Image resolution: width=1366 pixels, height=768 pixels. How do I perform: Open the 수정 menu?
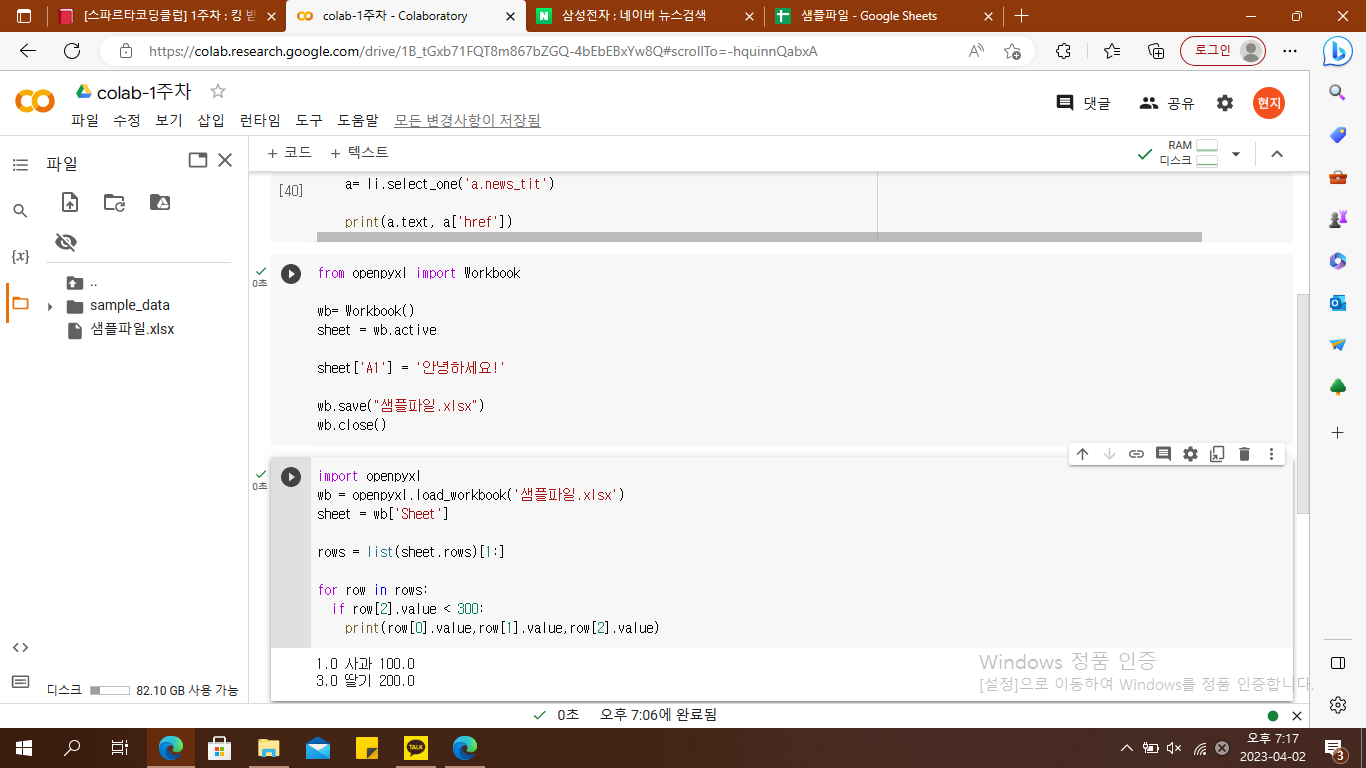point(127,120)
